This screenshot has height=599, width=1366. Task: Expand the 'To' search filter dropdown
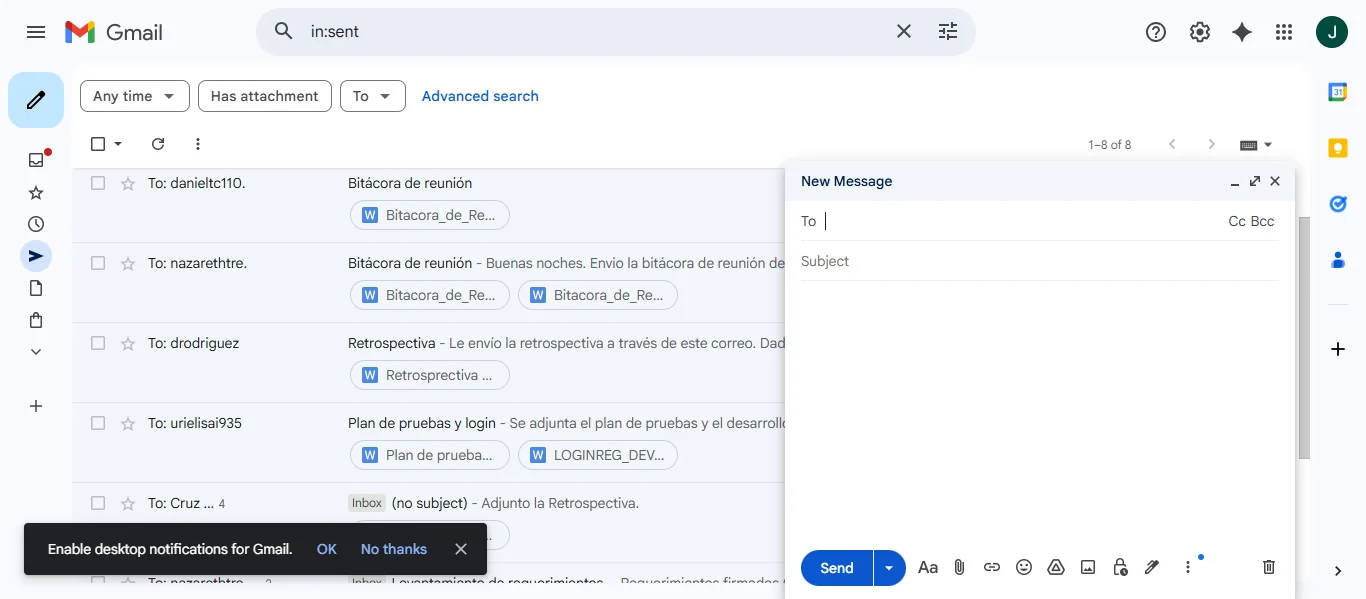coord(372,96)
